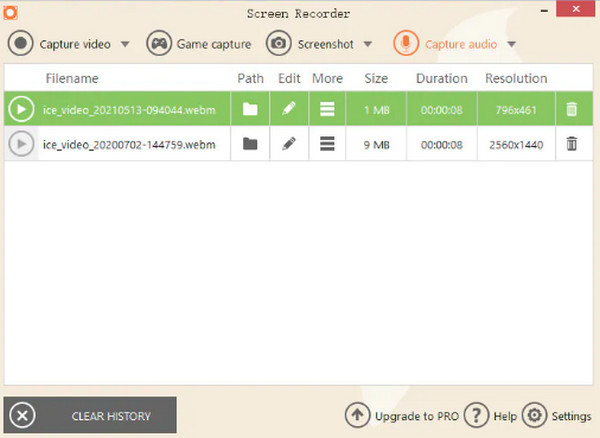Click the Capture audio text label
Image resolution: width=600 pixels, height=438 pixels.
click(x=461, y=44)
